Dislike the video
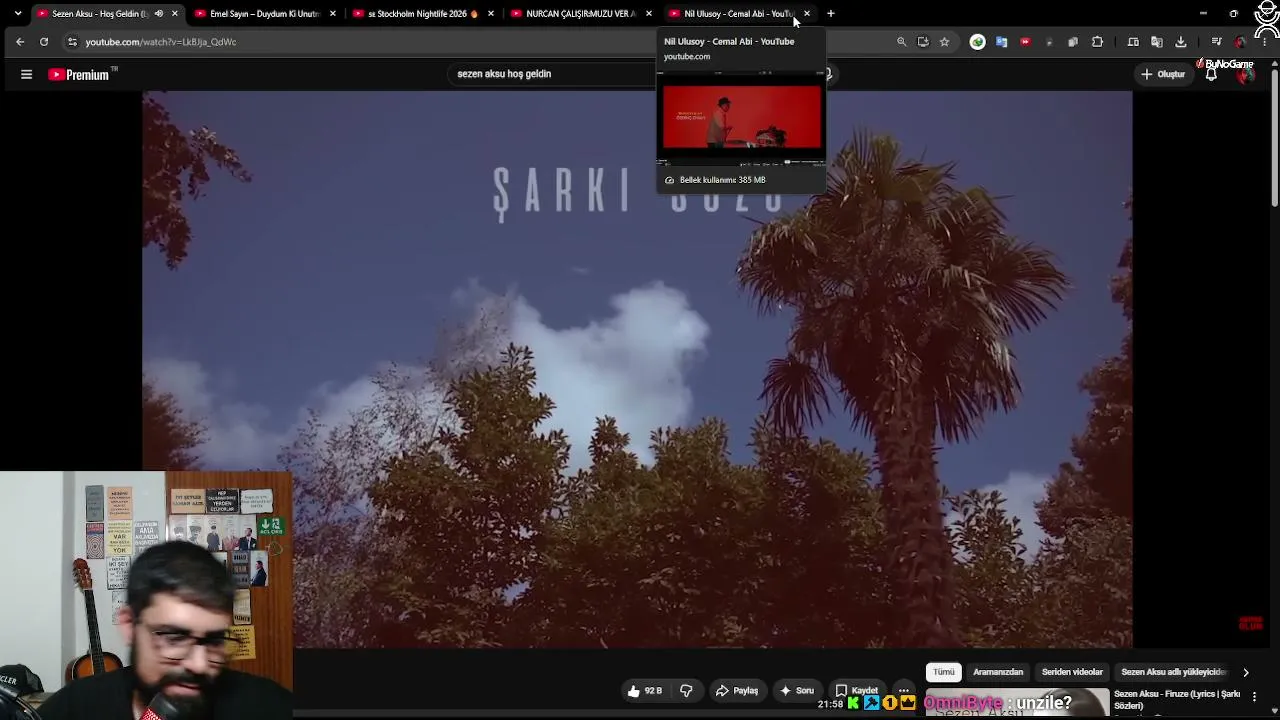This screenshot has height=720, width=1280. tap(686, 691)
